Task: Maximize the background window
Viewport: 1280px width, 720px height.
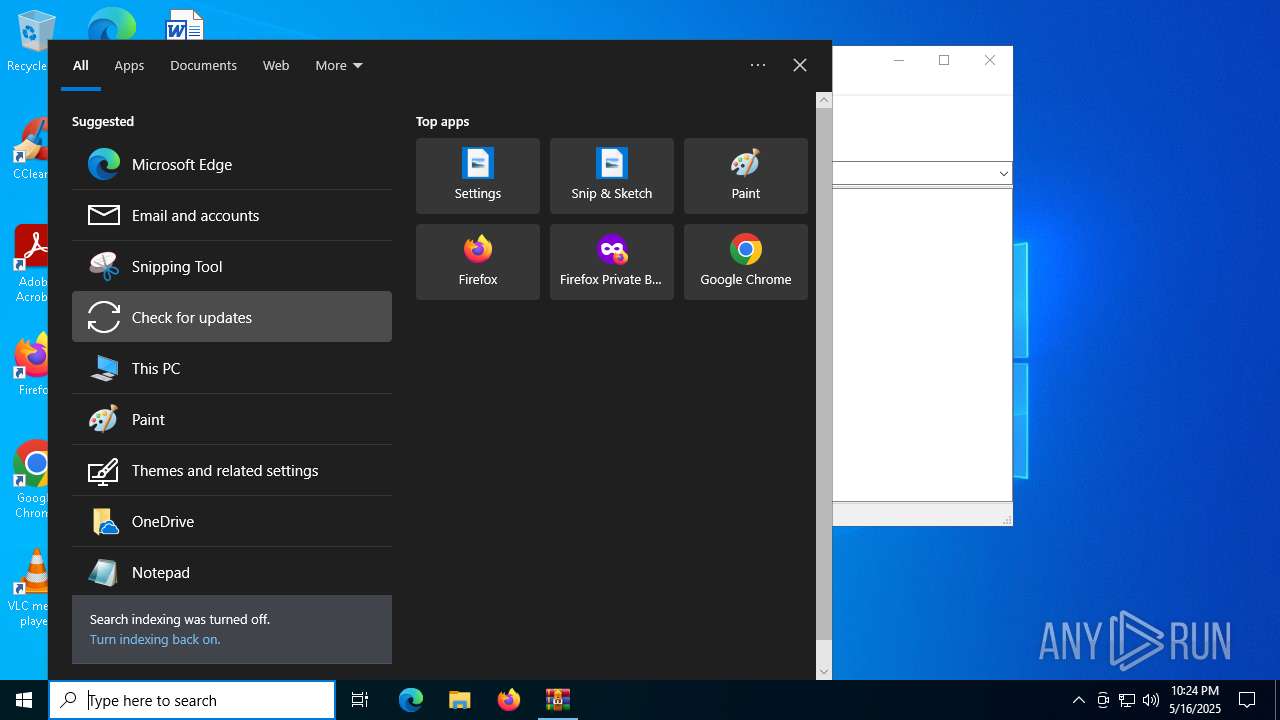Action: 944,61
